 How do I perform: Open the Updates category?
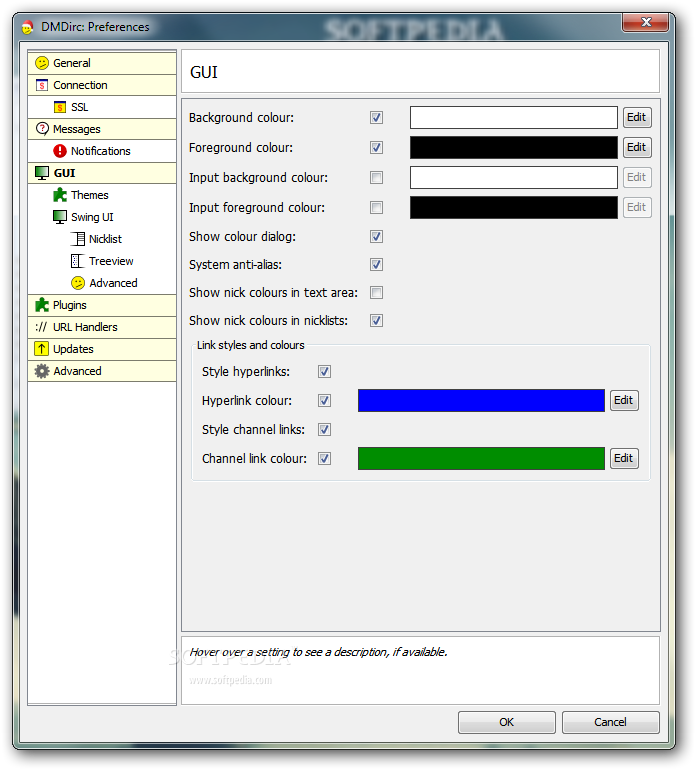(x=102, y=349)
